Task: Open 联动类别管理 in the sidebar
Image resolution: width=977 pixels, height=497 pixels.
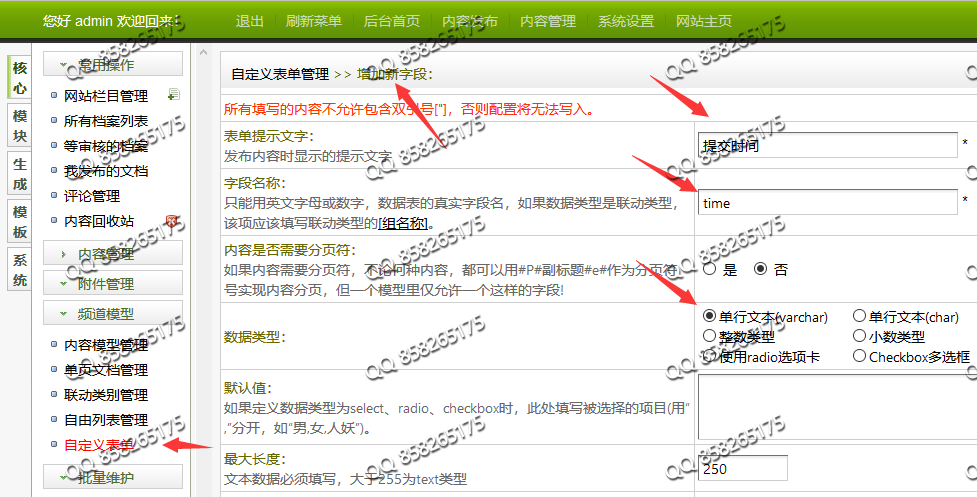Action: click(x=106, y=395)
